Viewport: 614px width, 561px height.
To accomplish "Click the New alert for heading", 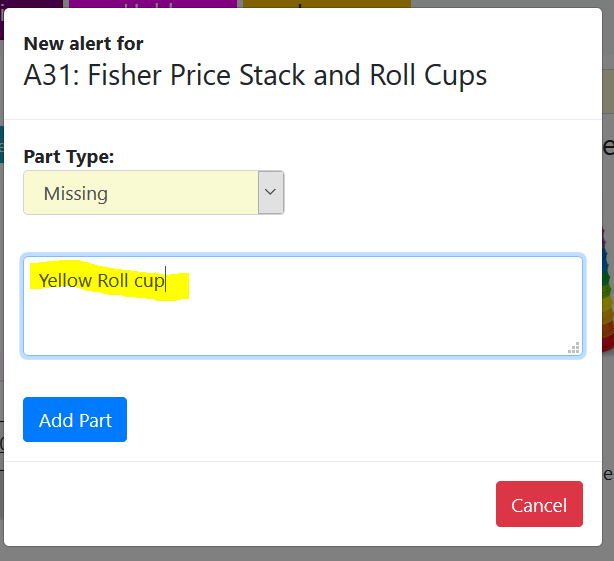I will coord(83,43).
